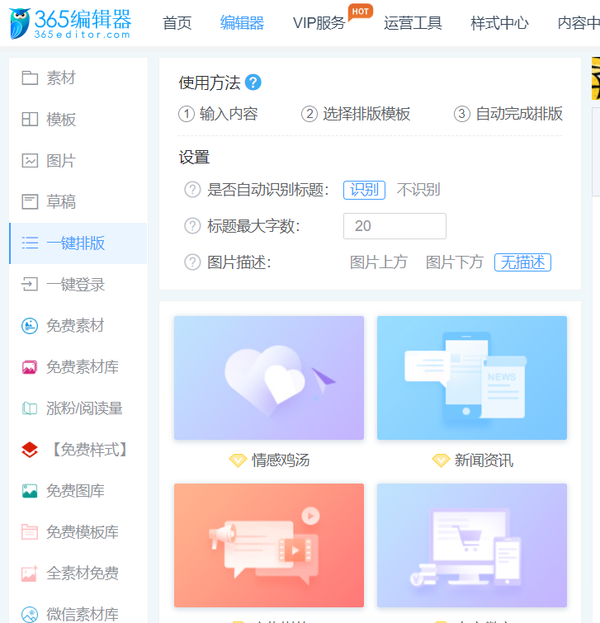Open the 样式中心 navigation item
Viewport: 600px width, 623px height.
coord(499,23)
